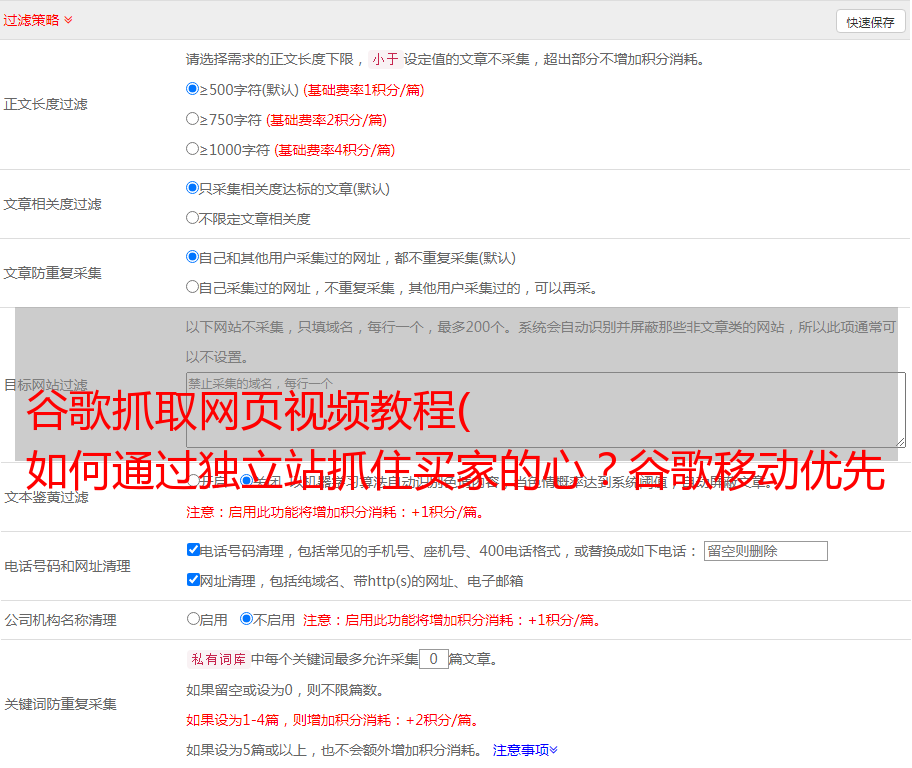Screen dimensions: 912x768
Task: Select the ≥500字符 default length option
Action: [193, 88]
